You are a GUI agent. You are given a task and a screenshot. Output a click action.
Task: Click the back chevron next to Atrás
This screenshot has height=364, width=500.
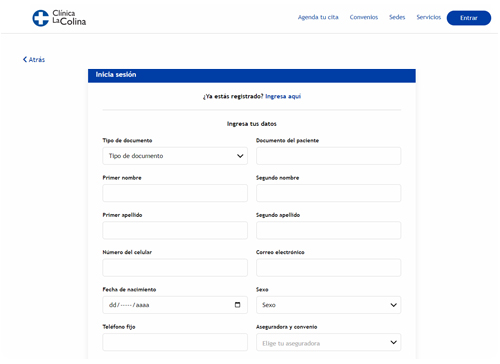point(25,59)
